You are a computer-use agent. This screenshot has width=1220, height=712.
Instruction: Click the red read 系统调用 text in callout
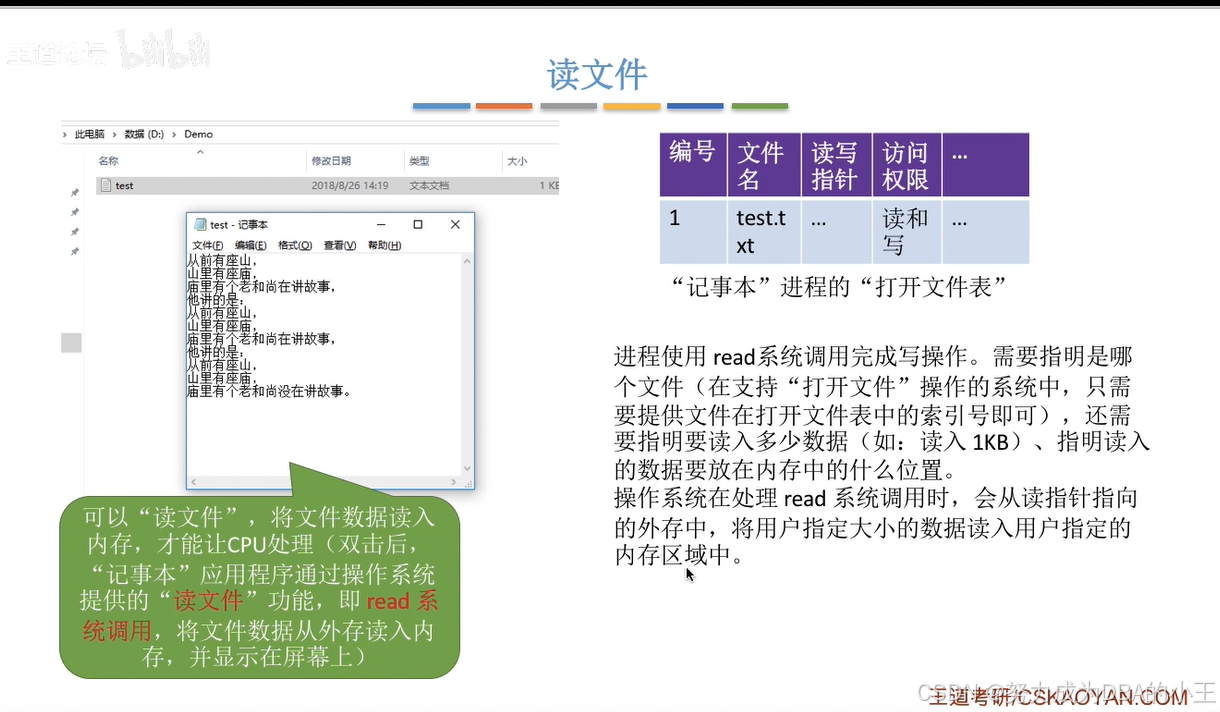tap(260, 616)
